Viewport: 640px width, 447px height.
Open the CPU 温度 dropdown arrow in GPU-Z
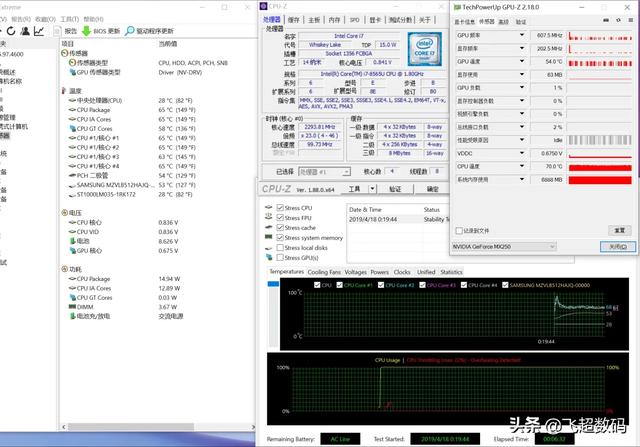pyautogui.click(x=522, y=166)
